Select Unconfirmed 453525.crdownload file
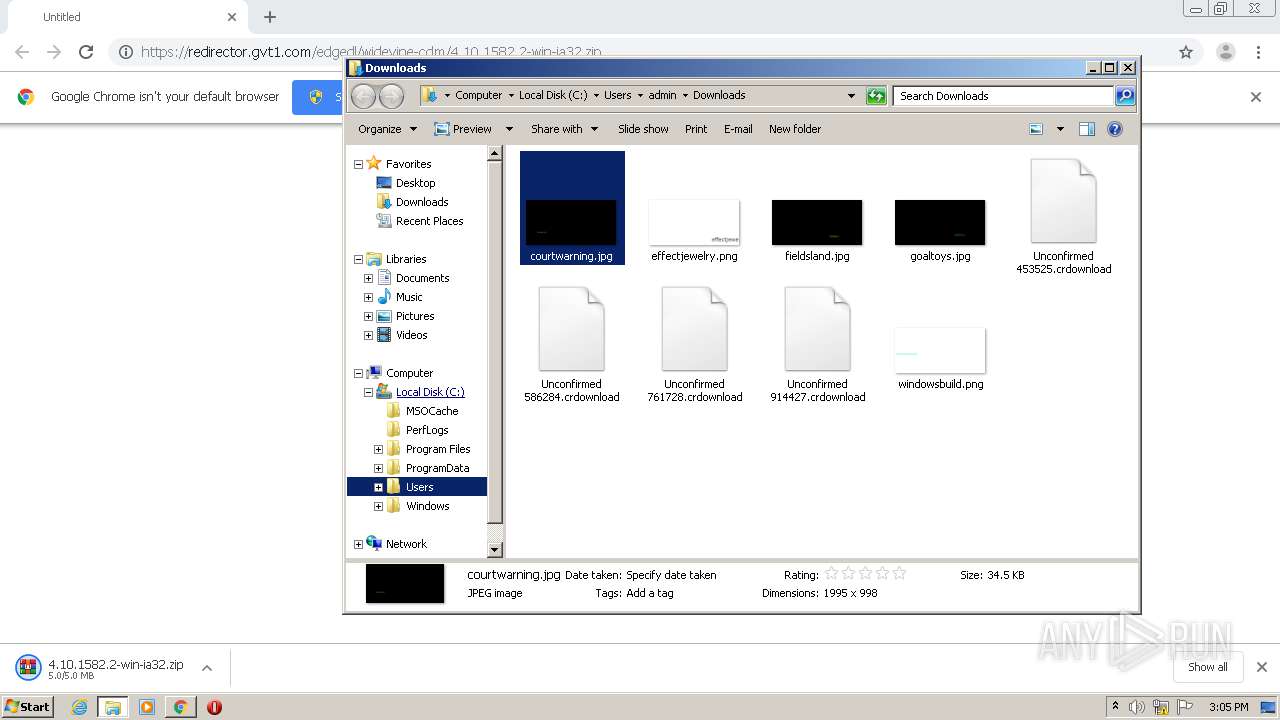The height and width of the screenshot is (720, 1280). pos(1063,216)
